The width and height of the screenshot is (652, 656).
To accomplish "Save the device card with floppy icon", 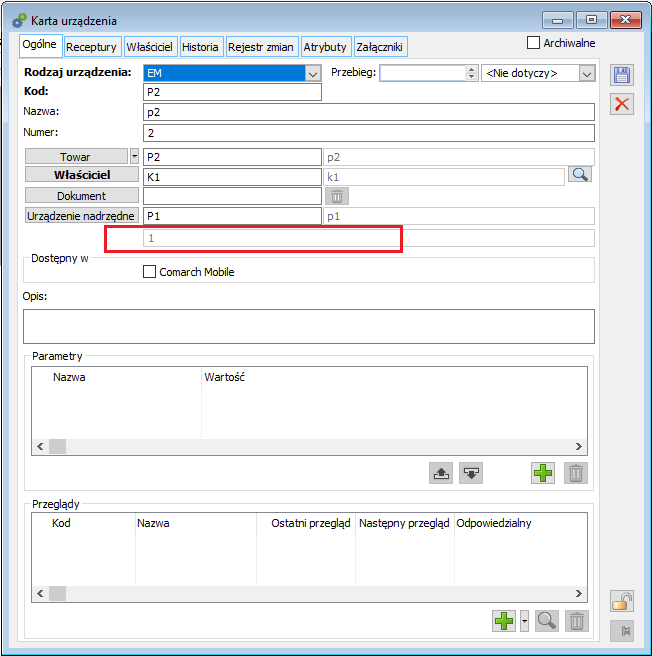I will [621, 75].
